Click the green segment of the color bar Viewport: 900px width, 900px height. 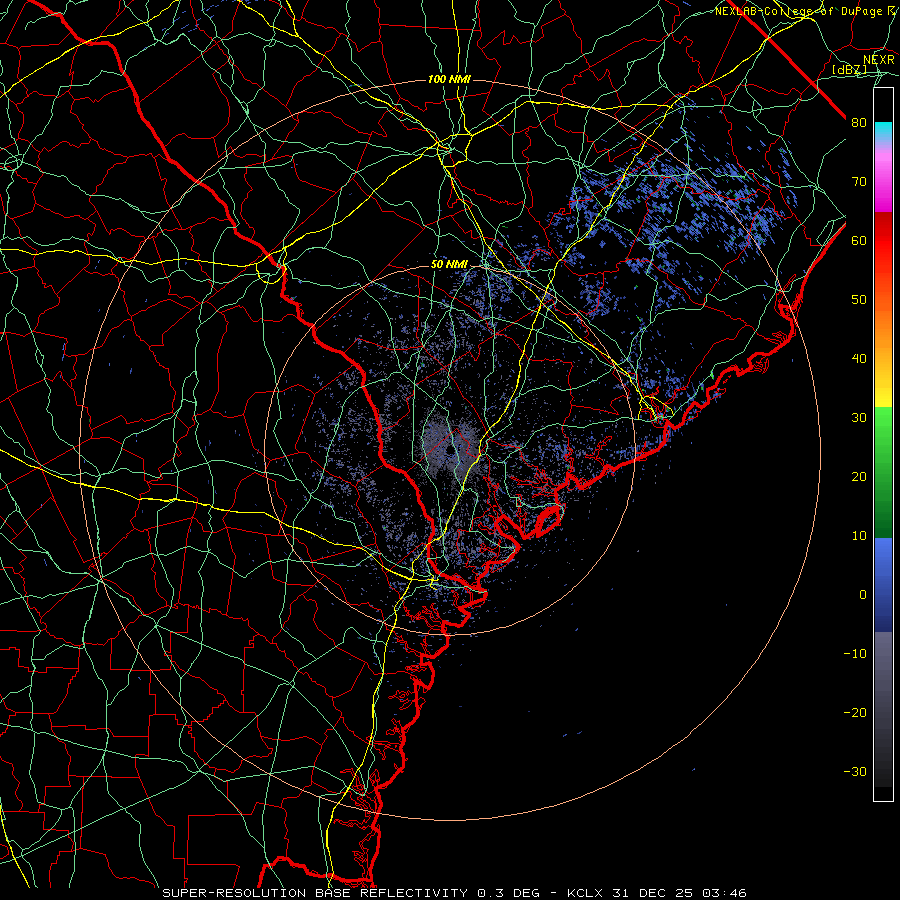point(883,472)
